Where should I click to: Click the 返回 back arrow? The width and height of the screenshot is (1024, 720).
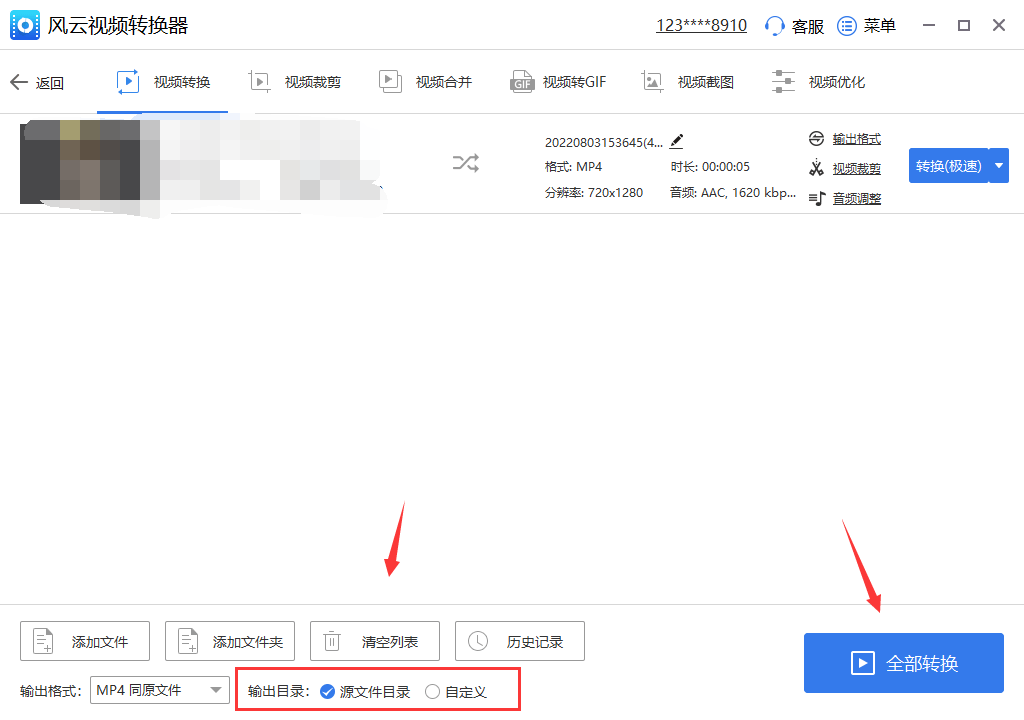[19, 82]
